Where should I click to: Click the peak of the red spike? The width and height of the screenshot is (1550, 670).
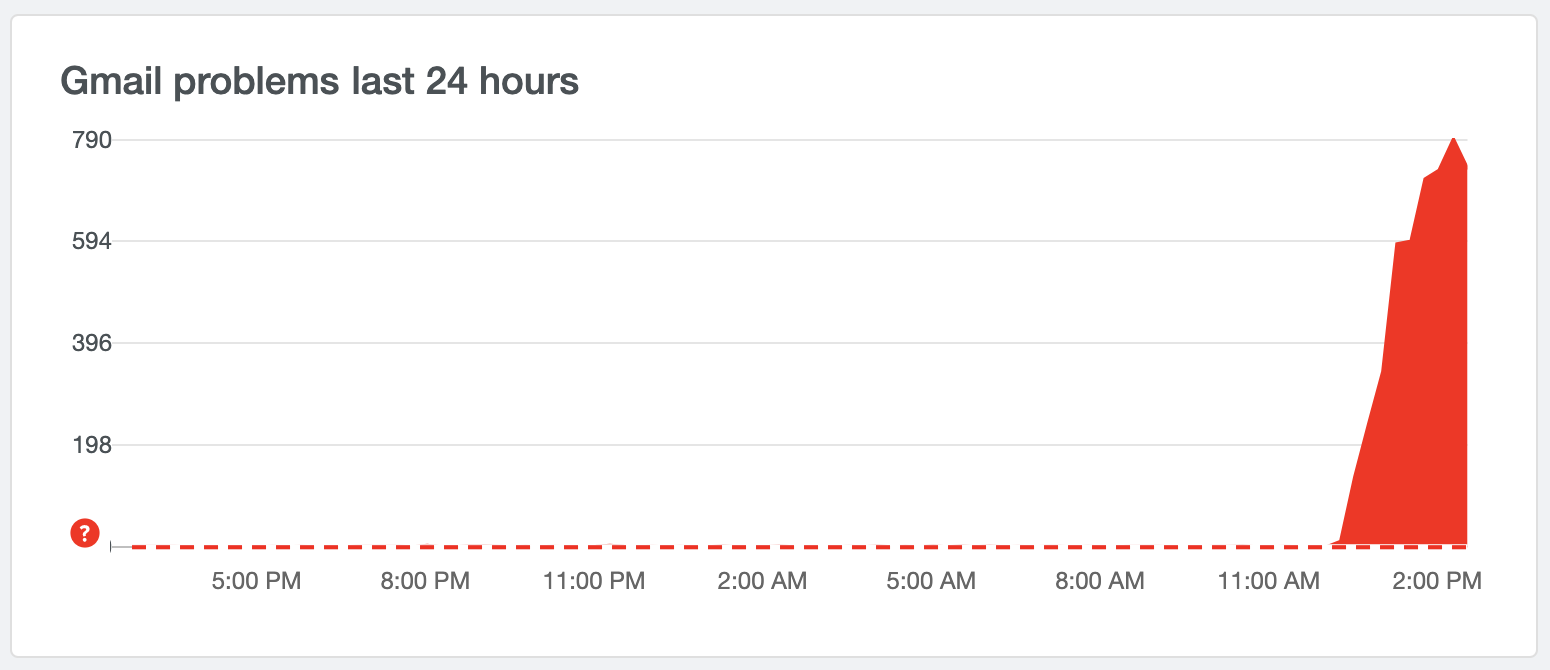[1452, 138]
